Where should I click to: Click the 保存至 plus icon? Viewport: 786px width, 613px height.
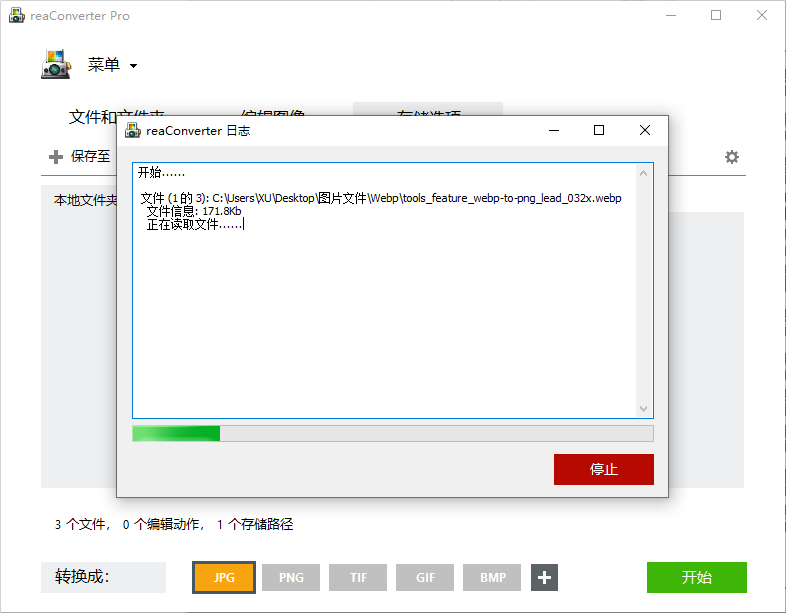(56, 157)
